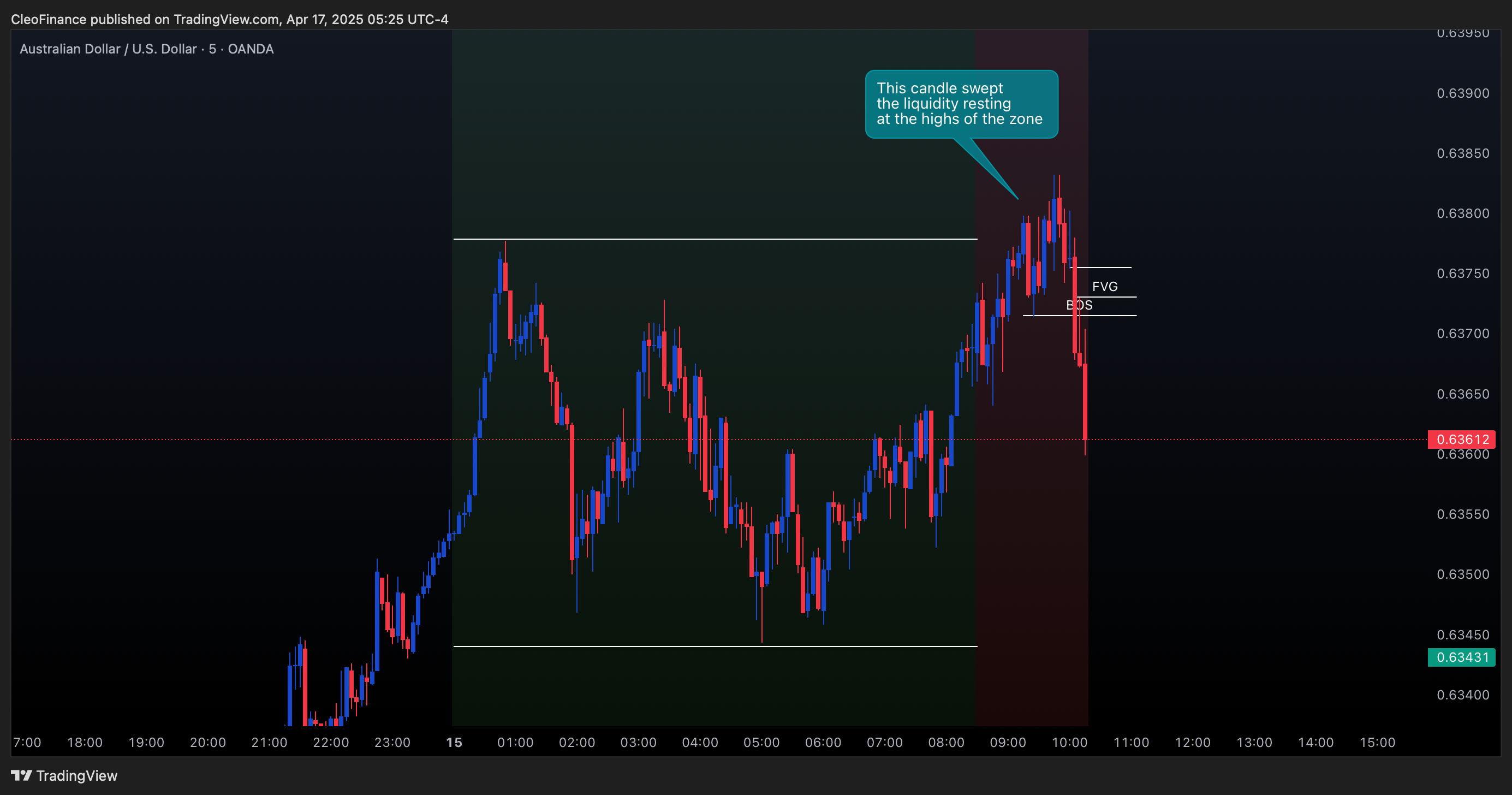Click the TradingView wordmark text
Image resolution: width=1512 pixels, height=795 pixels.
pyautogui.click(x=77, y=776)
